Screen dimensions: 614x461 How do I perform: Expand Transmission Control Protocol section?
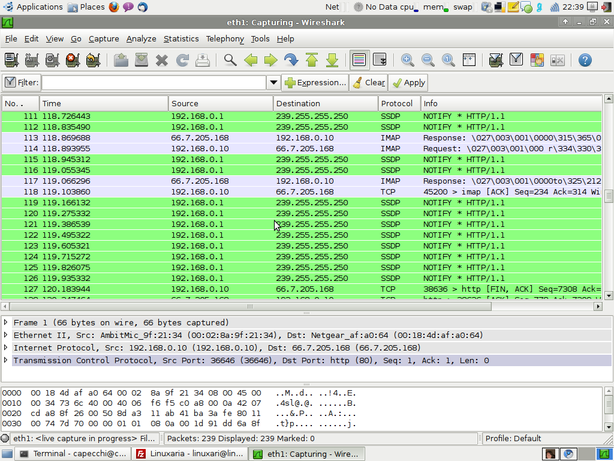coord(5,360)
